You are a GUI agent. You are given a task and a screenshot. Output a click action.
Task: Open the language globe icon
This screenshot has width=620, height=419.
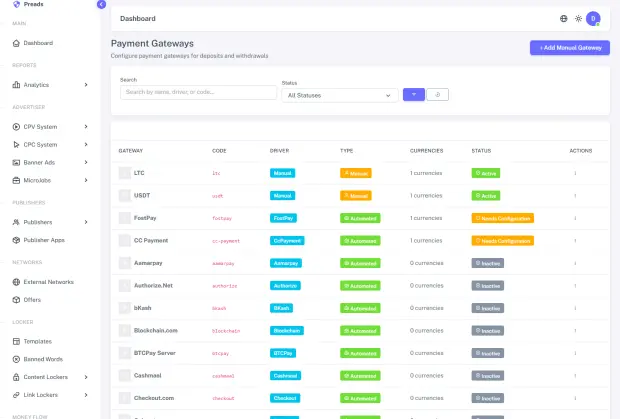tap(563, 19)
